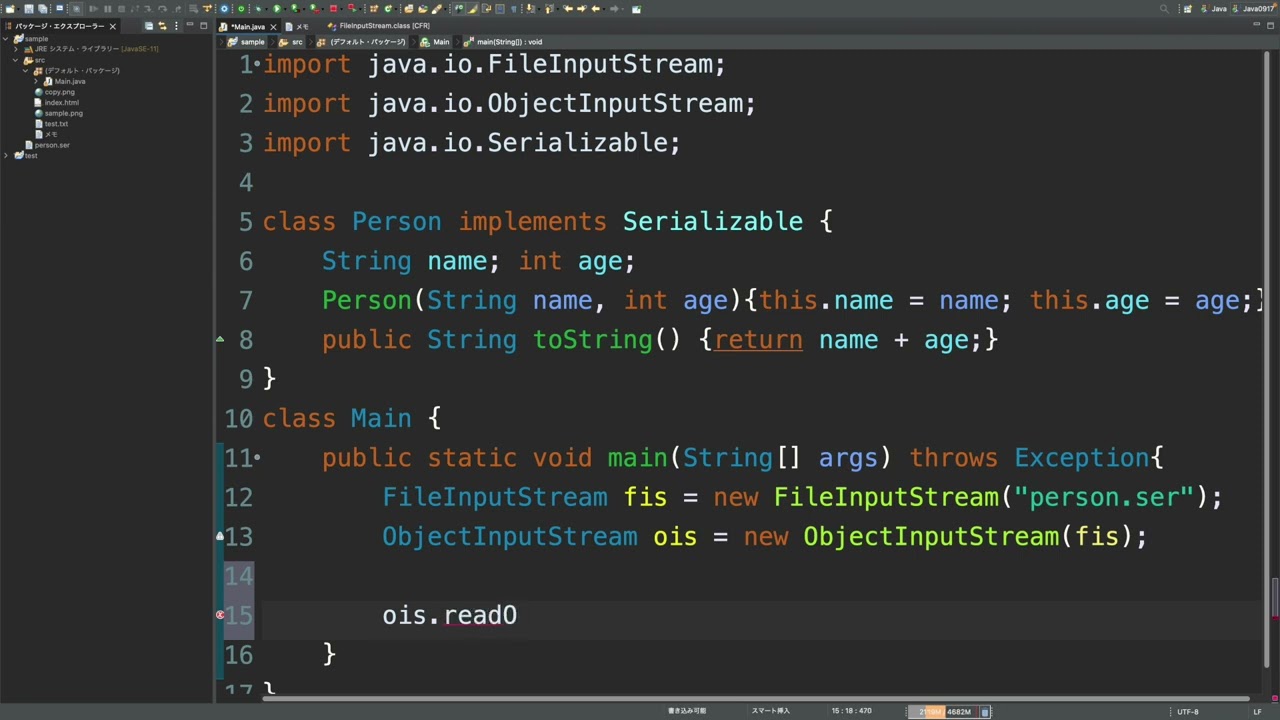The image size is (1280, 720).
Task: Open Package Explorer view menu (three dots)
Action: click(176, 26)
